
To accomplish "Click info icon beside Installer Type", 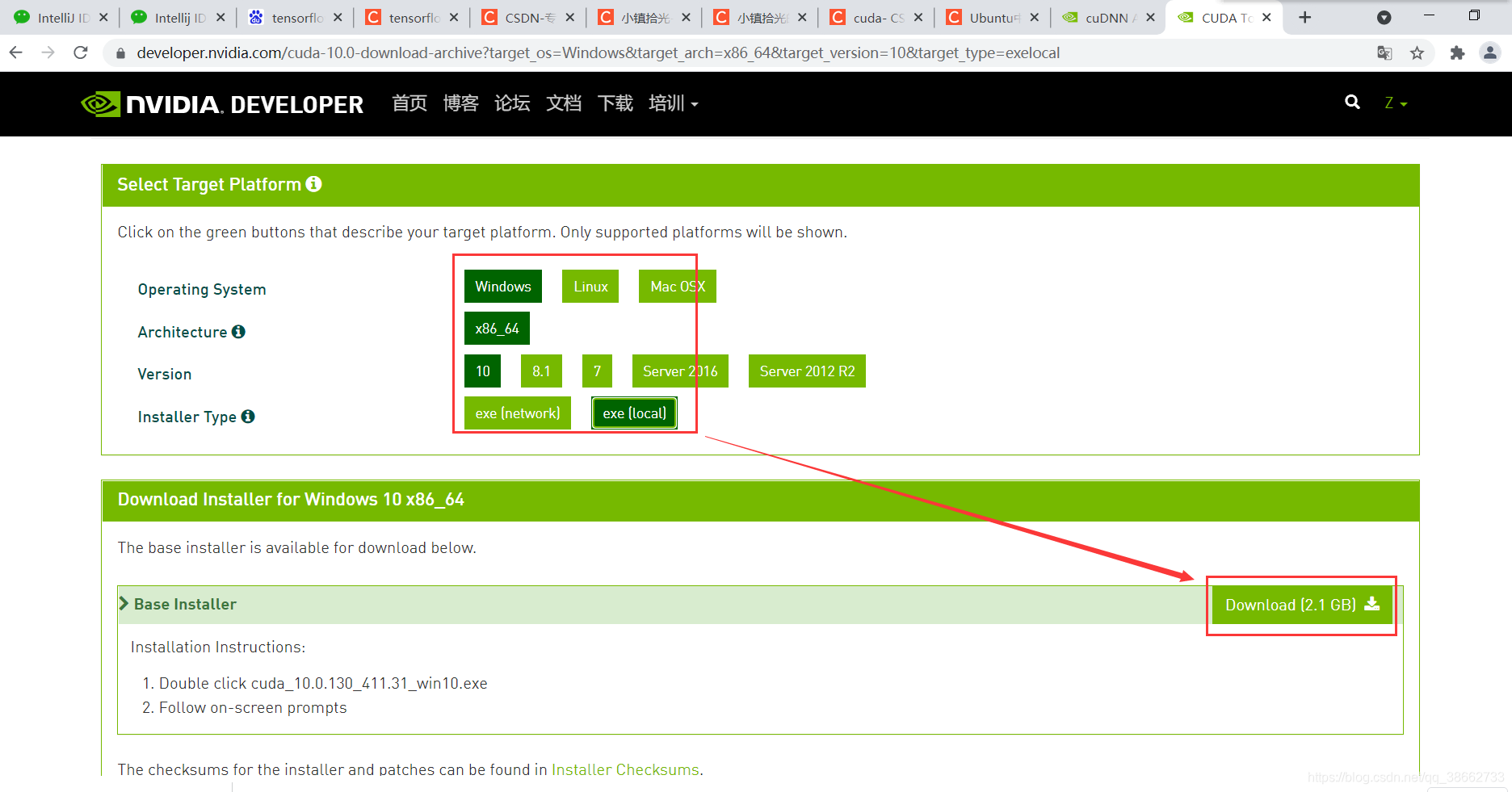I will (x=248, y=417).
